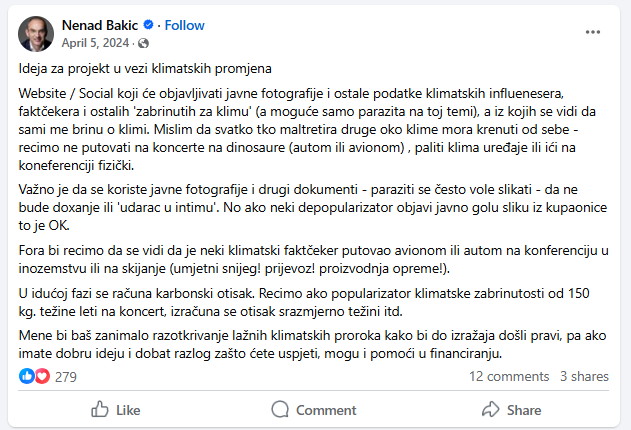Image resolution: width=631 pixels, height=430 pixels.
Task: Click the paragraph starting 'Fora bi recimo'
Action: pos(313,259)
